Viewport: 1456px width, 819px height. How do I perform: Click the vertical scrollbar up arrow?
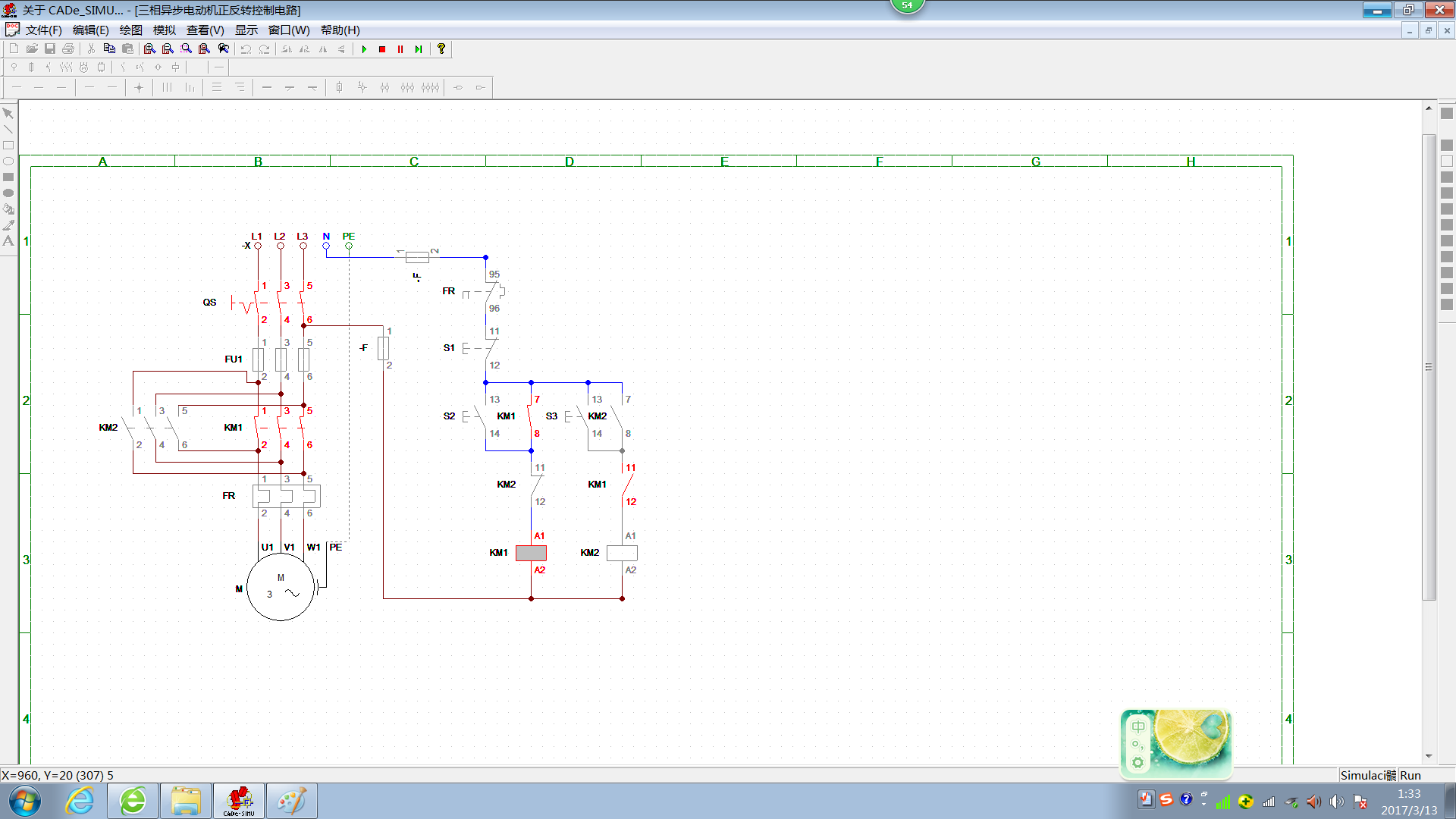click(1429, 108)
